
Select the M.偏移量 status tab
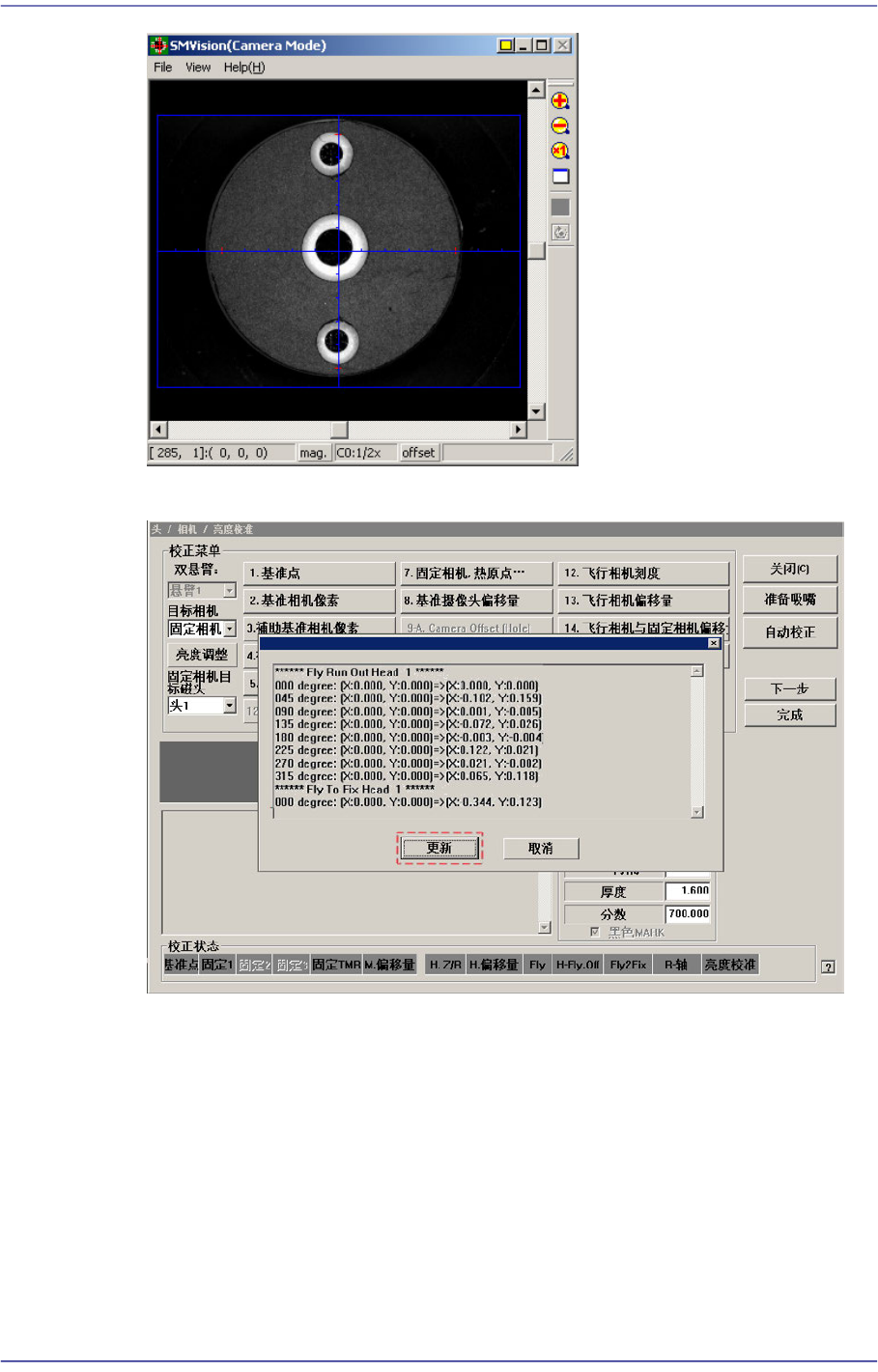coord(389,965)
